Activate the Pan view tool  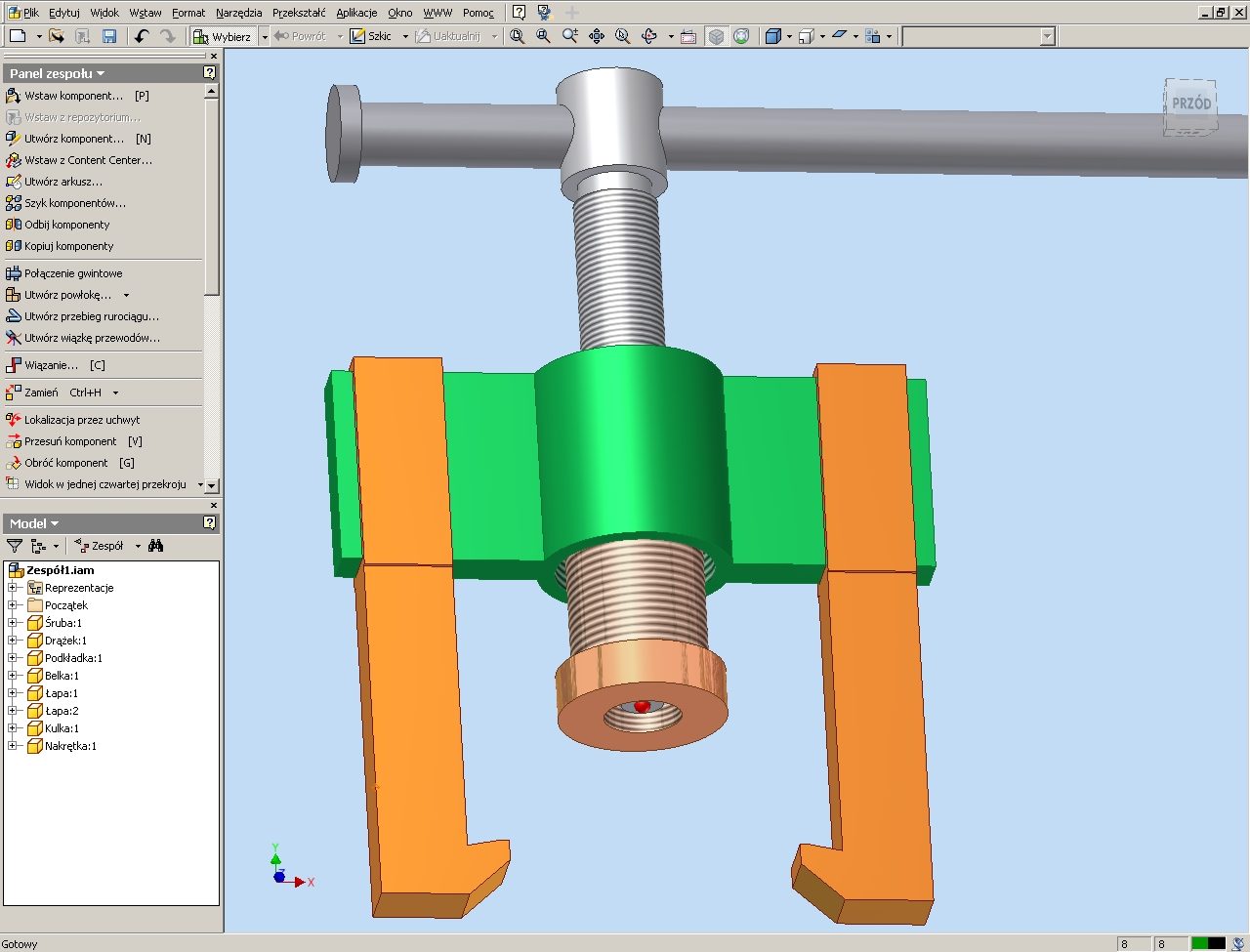coord(597,36)
